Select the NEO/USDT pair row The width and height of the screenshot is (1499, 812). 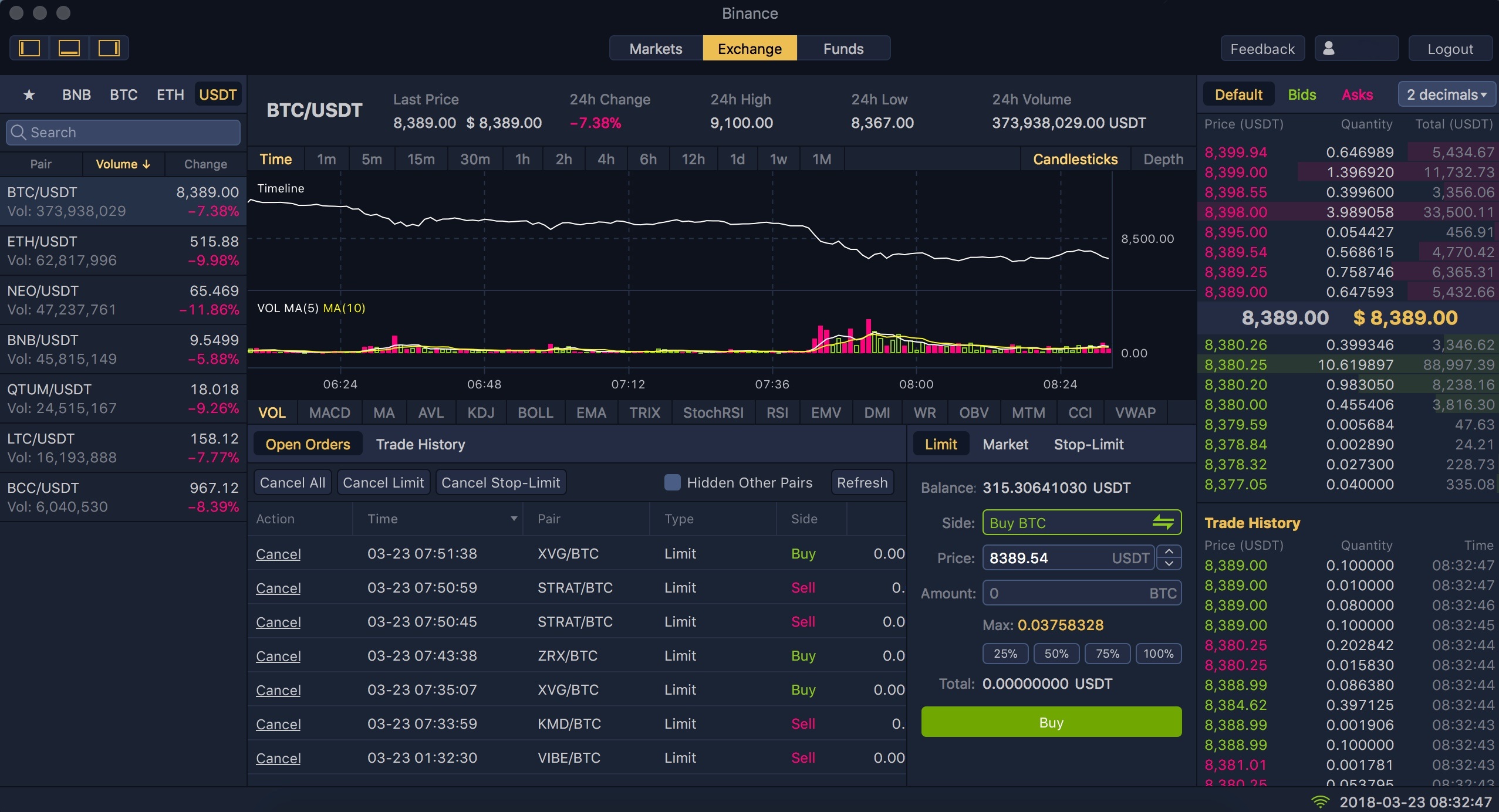click(123, 300)
